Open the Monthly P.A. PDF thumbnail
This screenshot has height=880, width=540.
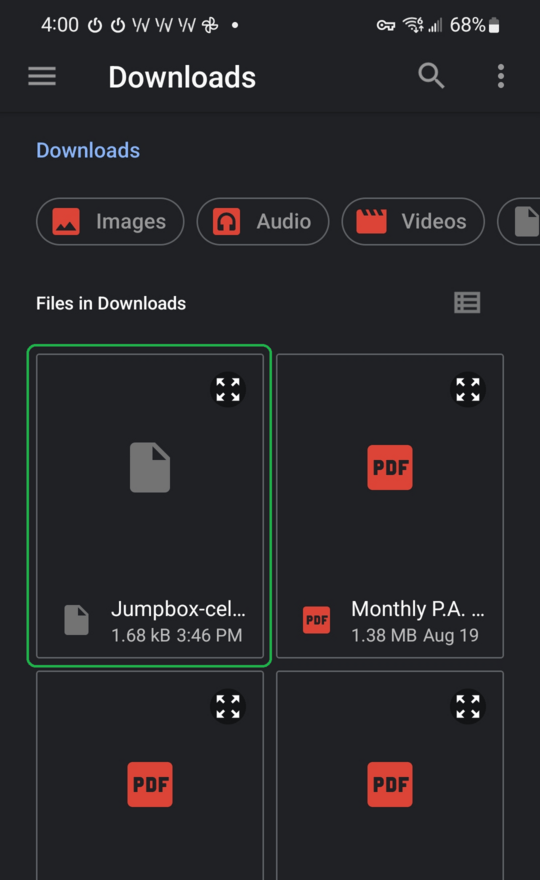(x=390, y=468)
